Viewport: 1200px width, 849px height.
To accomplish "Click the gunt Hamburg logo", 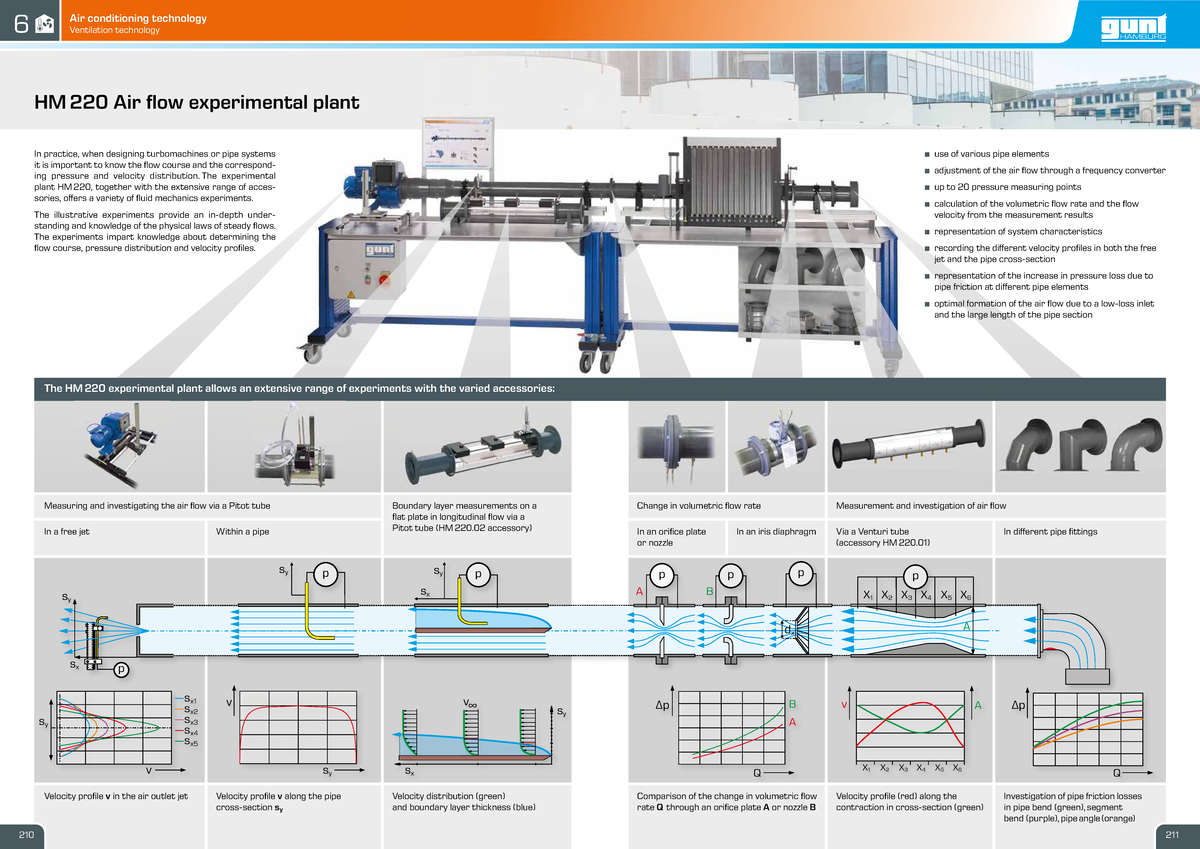I will pyautogui.click(x=1133, y=25).
